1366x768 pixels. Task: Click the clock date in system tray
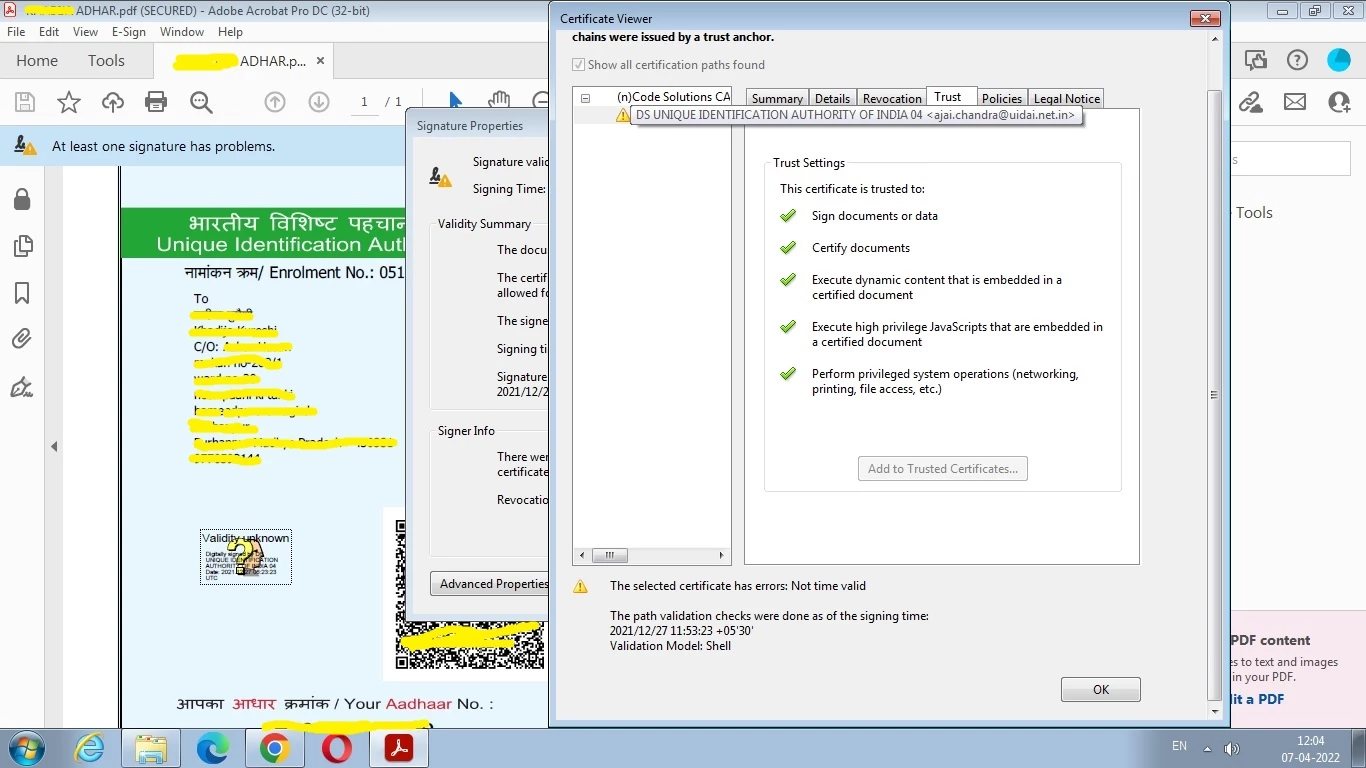point(1310,749)
